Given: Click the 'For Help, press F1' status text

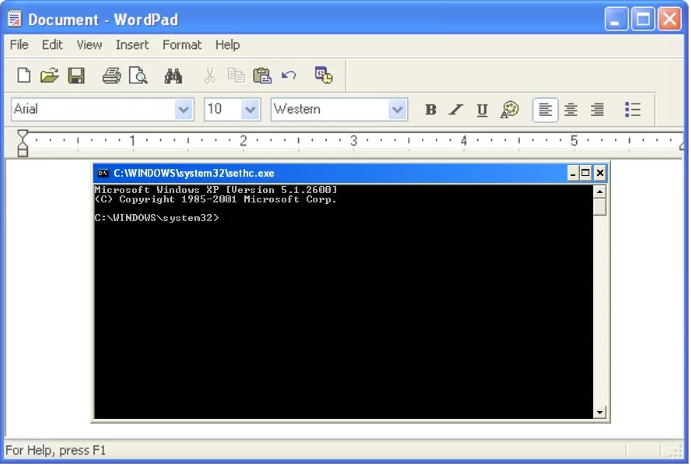Looking at the screenshot, I should (x=56, y=451).
